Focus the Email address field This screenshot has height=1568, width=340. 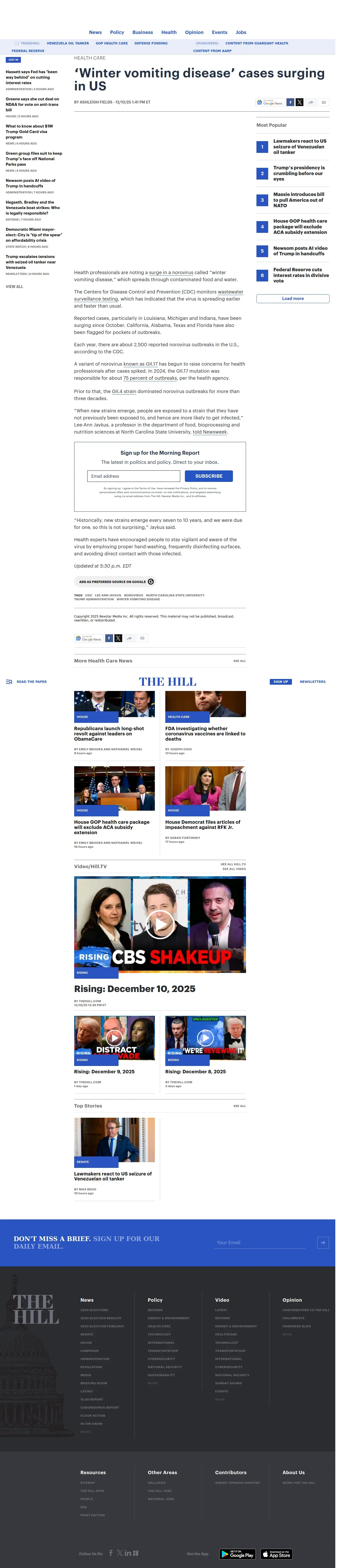pyautogui.click(x=133, y=476)
